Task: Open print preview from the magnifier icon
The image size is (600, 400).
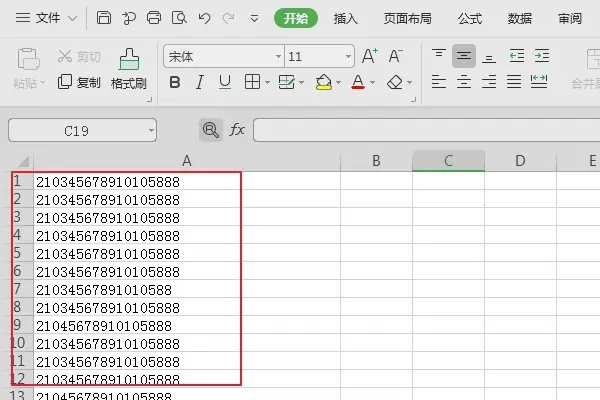Action: 179,18
